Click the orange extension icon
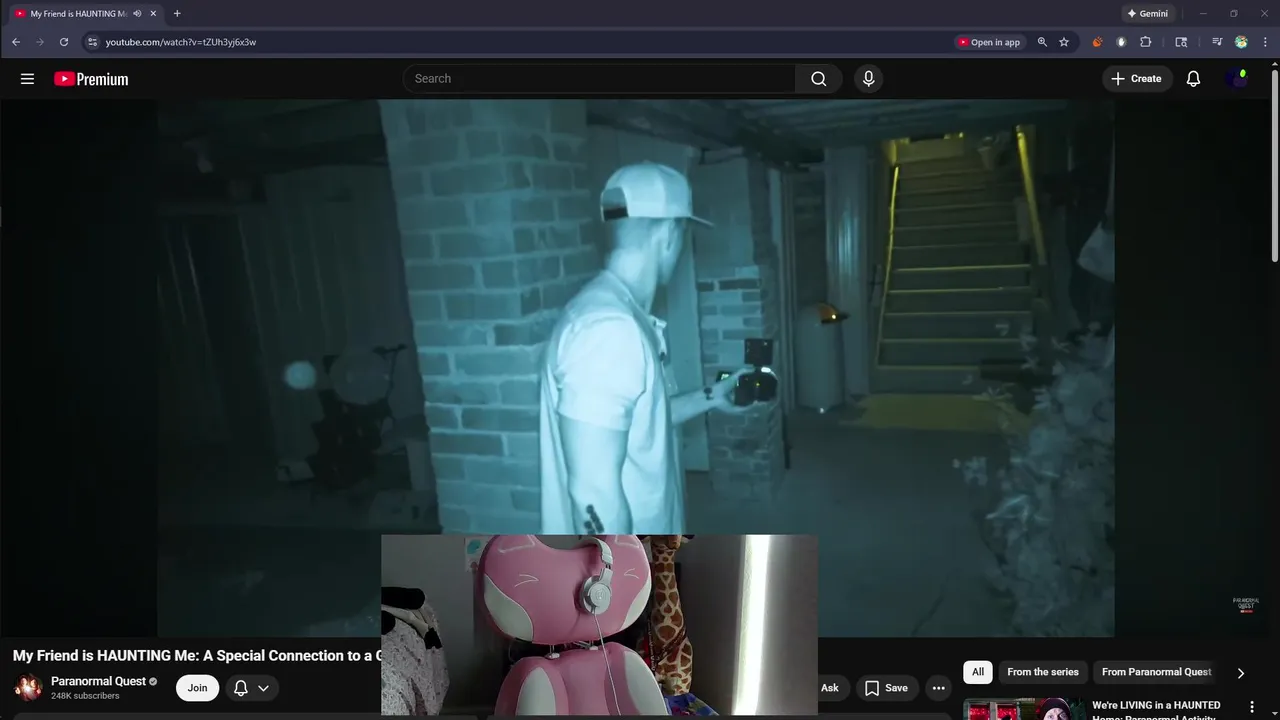The width and height of the screenshot is (1280, 720). 1097,42
